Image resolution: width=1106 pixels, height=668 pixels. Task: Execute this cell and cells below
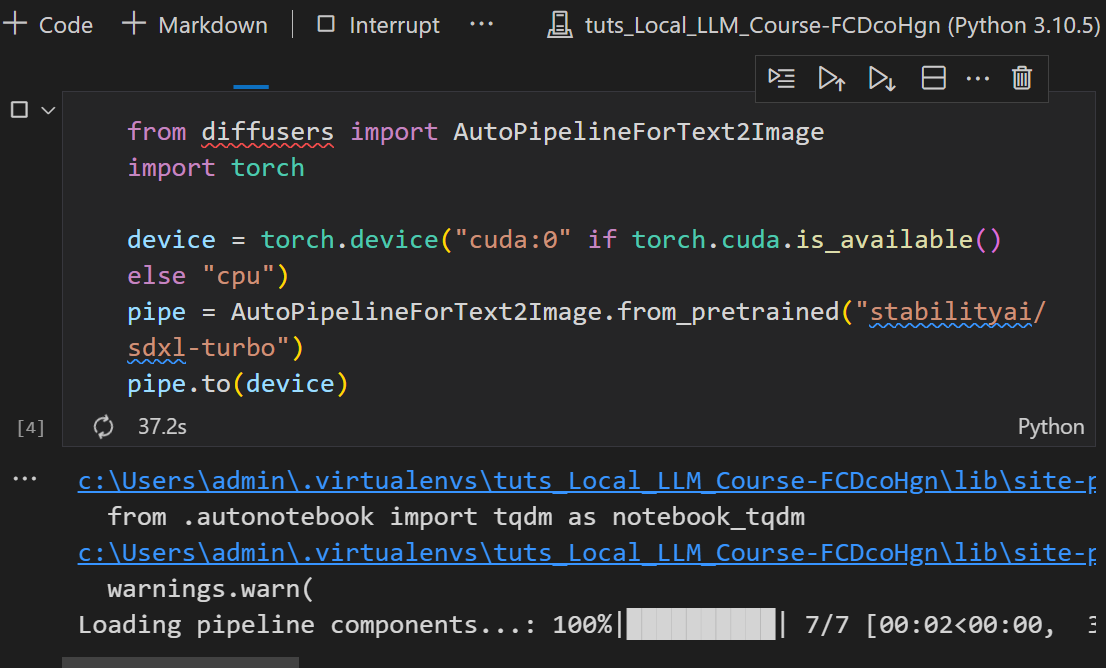tap(882, 78)
